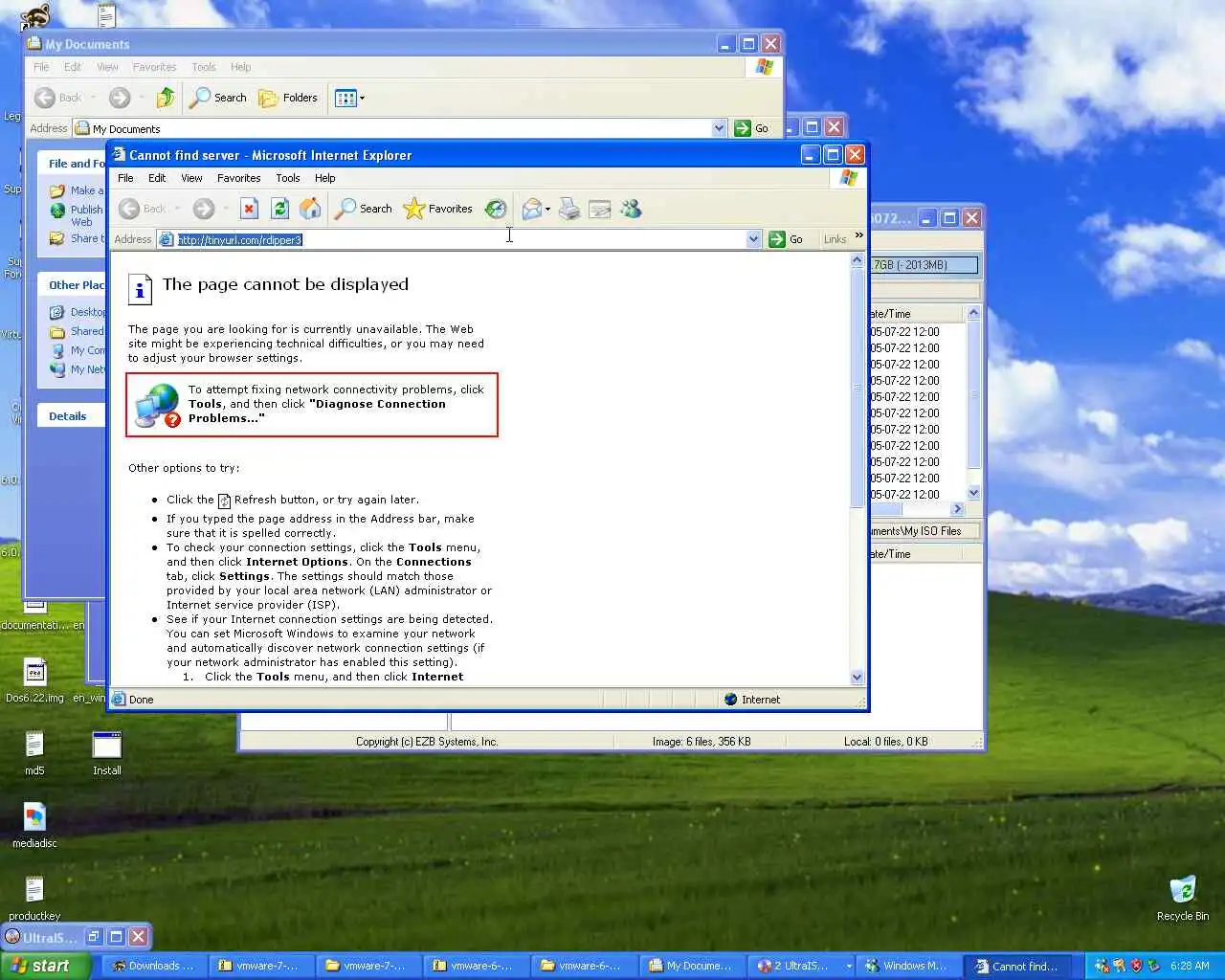Image resolution: width=1225 pixels, height=980 pixels.
Task: Open the Favorites menu in My Documents window
Action: (x=154, y=67)
